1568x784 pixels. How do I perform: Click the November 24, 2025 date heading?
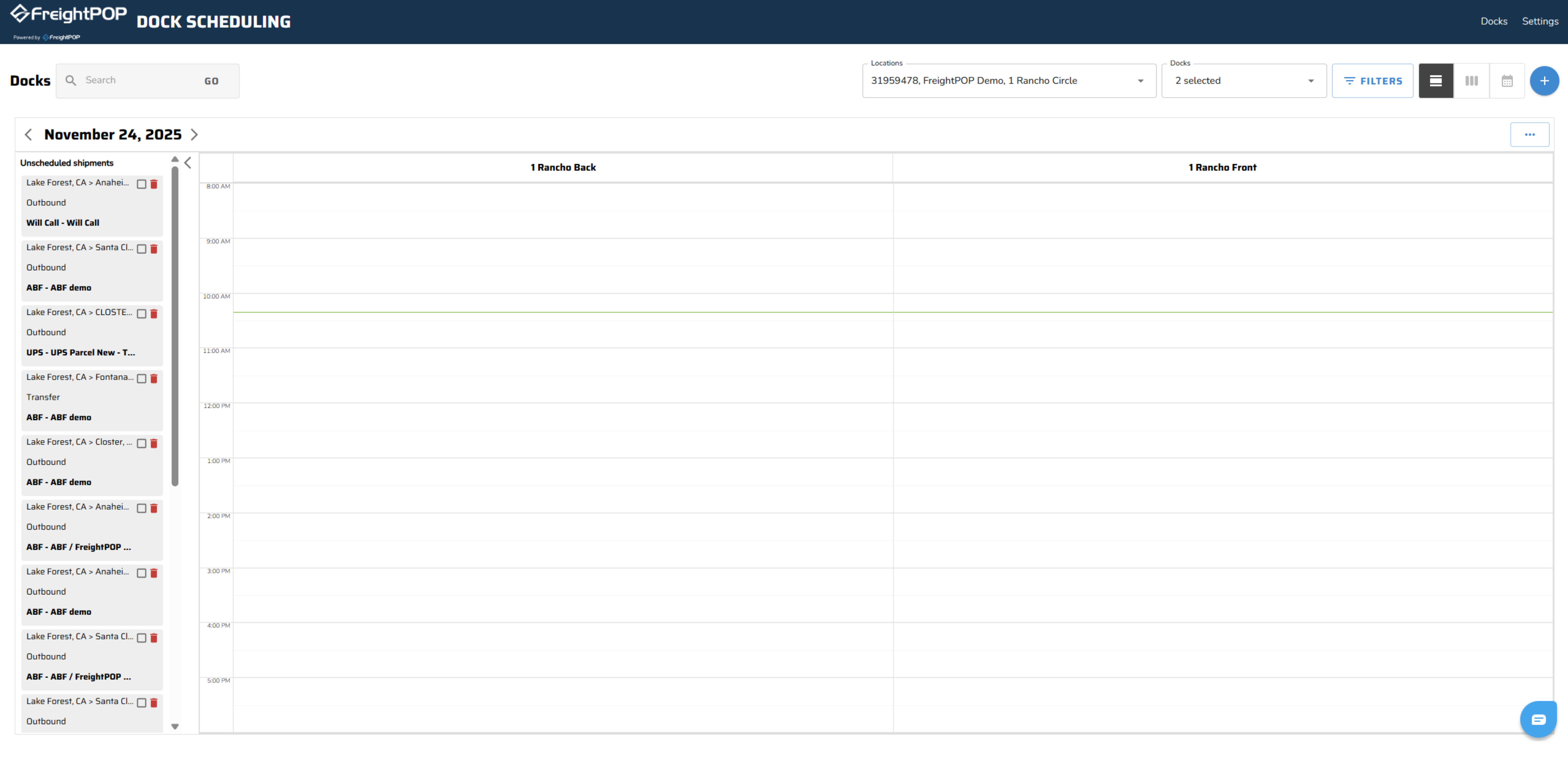[x=113, y=134]
